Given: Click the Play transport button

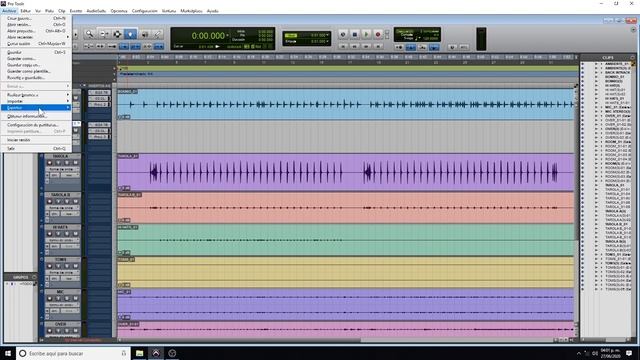Looking at the screenshot, I should 366,35.
